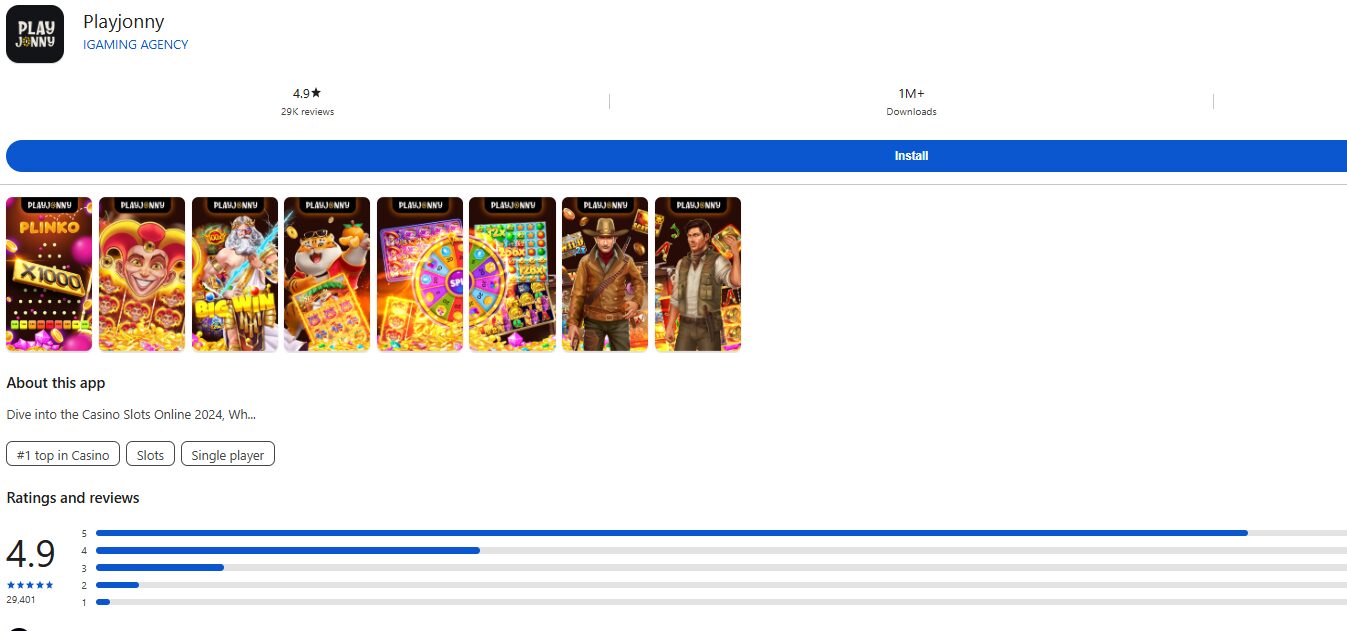This screenshot has width=1347, height=631.
Task: Open the explorer adventurer screenshot
Action: 698,274
